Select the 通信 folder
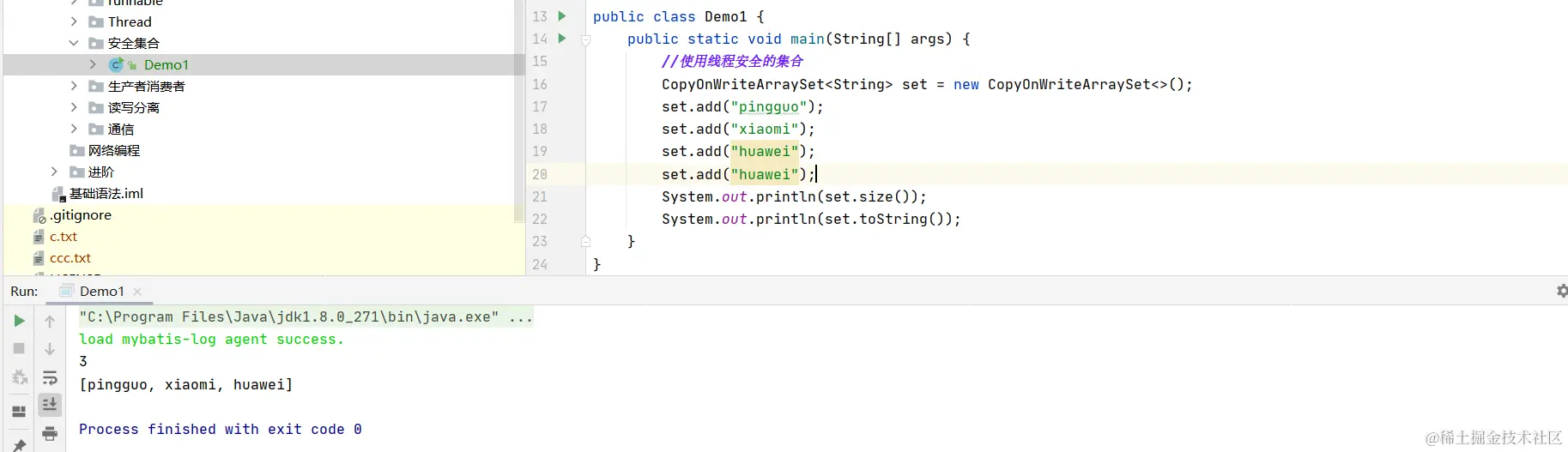Viewport: 1568px width, 452px height. tap(121, 130)
